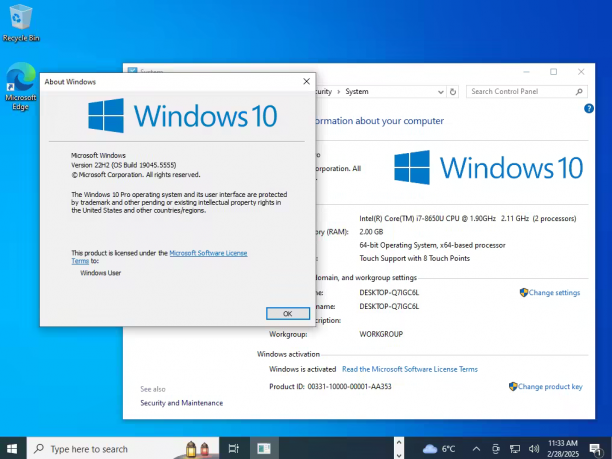Image resolution: width=612 pixels, height=459 pixels.
Task: Click the search magnifier in Control Panel
Action: click(579, 92)
